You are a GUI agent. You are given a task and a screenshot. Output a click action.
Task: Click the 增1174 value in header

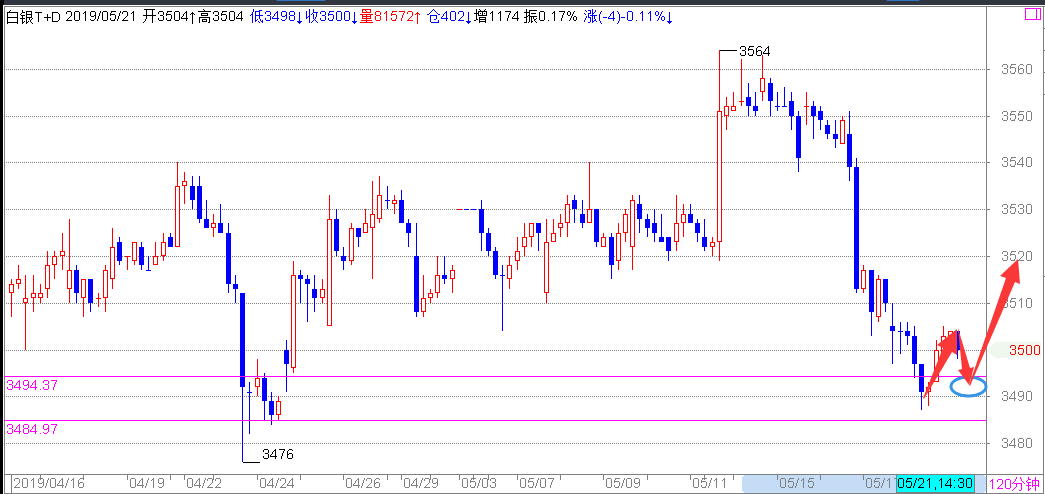[x=497, y=17]
